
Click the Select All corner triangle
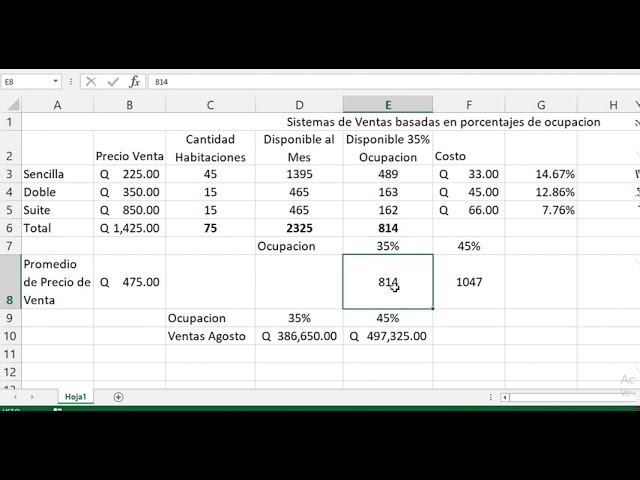[10, 105]
